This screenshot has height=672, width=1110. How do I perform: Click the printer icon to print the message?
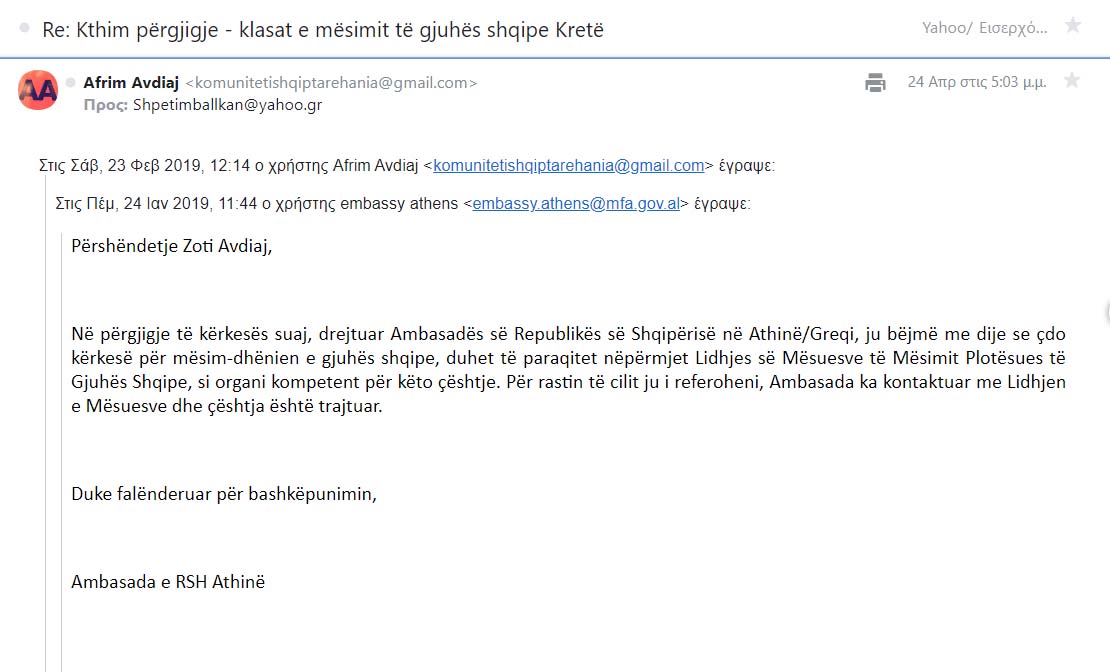click(875, 82)
